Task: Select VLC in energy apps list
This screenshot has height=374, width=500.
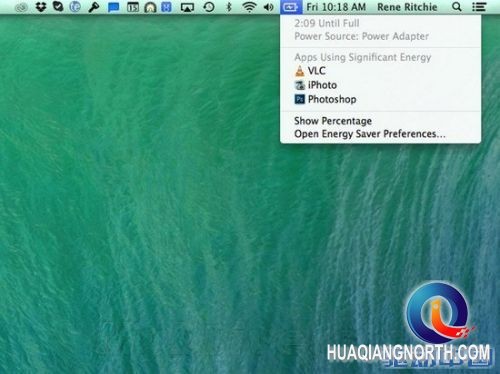Action: tap(380, 71)
